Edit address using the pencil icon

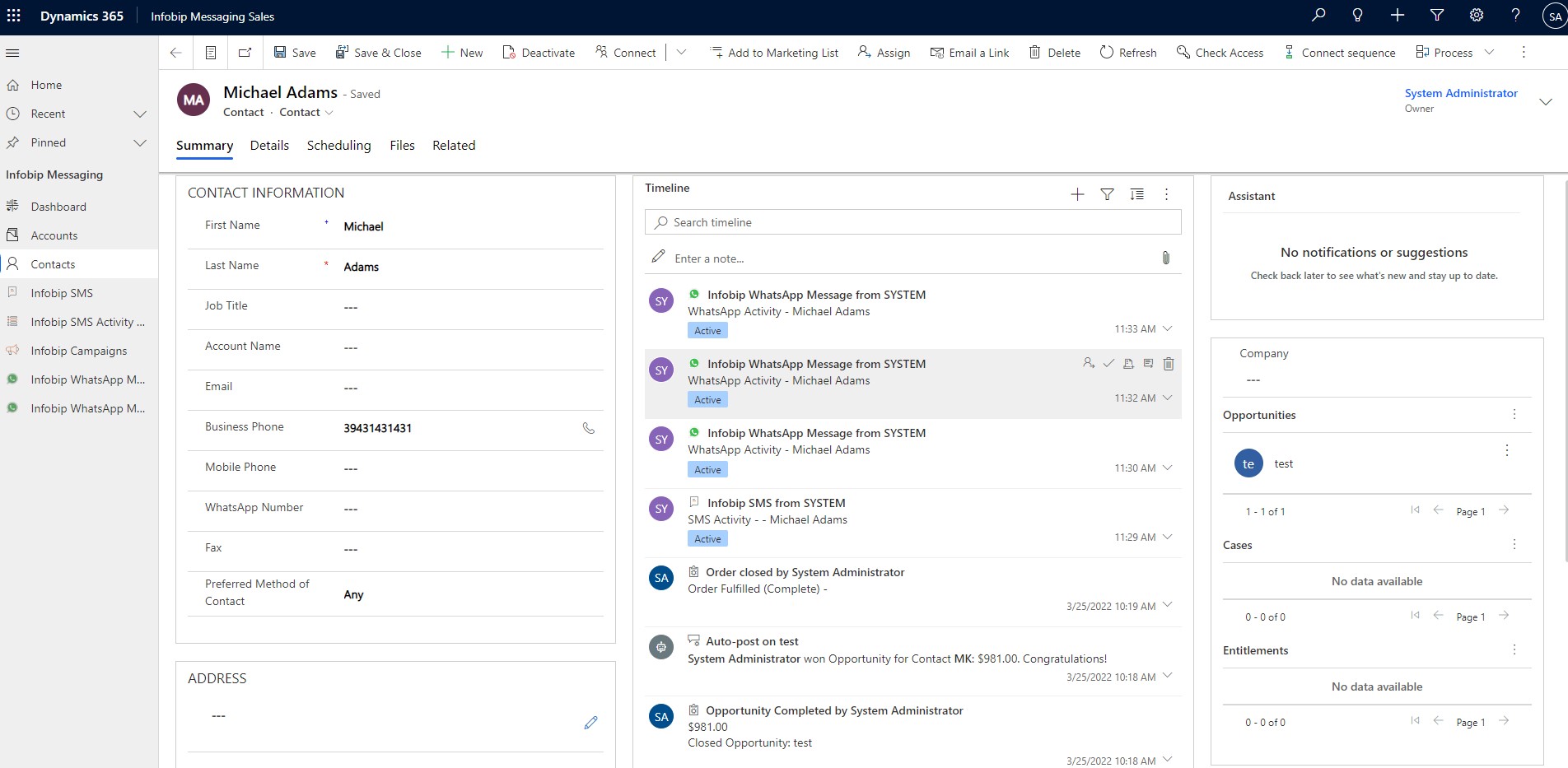pos(590,723)
